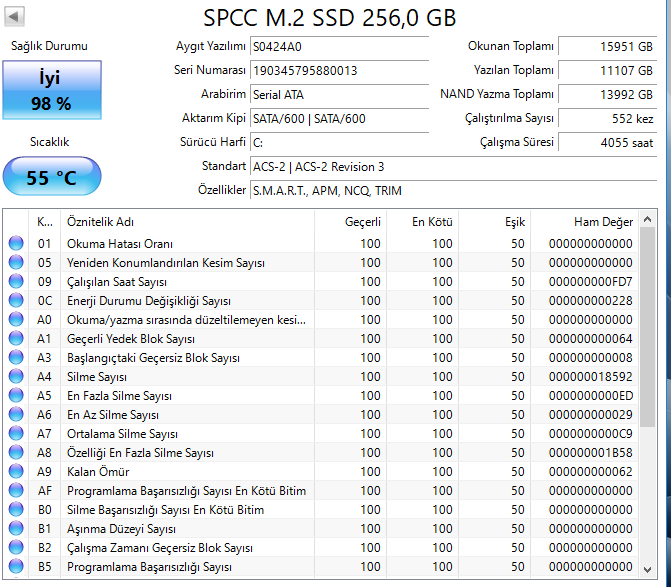Click the back arrow for previous disk
Screen dimensions: 671x587
[14, 17]
